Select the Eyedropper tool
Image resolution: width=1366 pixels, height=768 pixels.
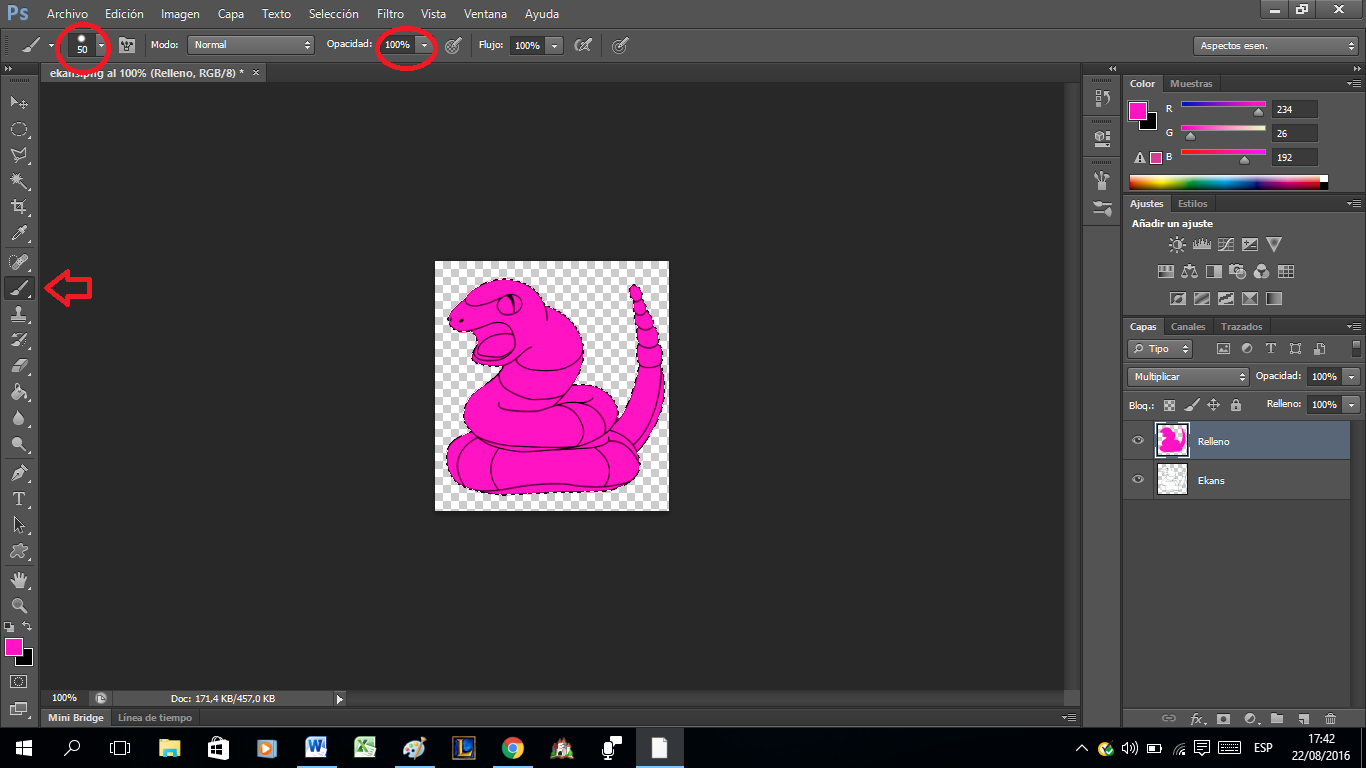(x=19, y=234)
